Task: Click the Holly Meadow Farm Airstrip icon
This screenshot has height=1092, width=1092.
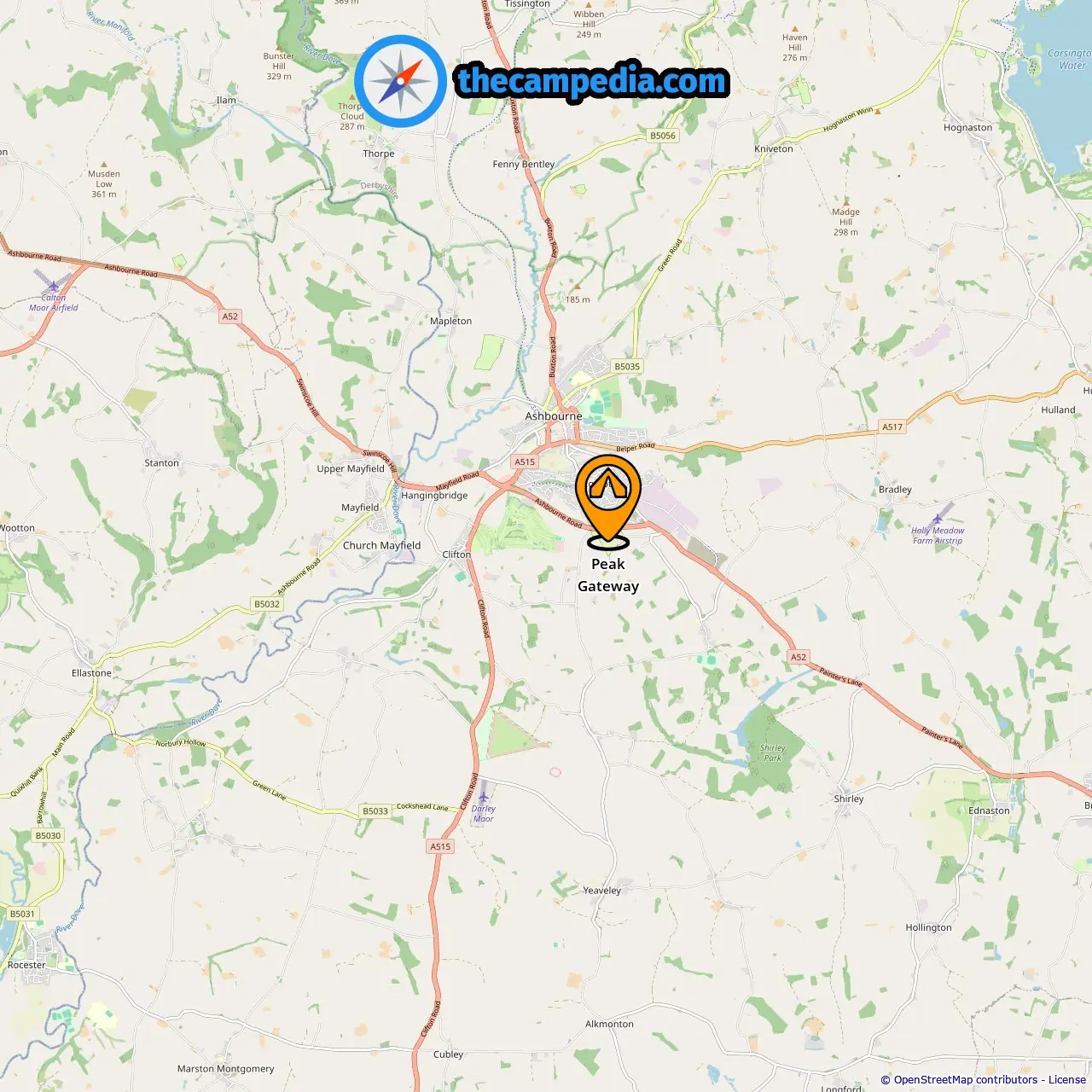Action: (938, 519)
